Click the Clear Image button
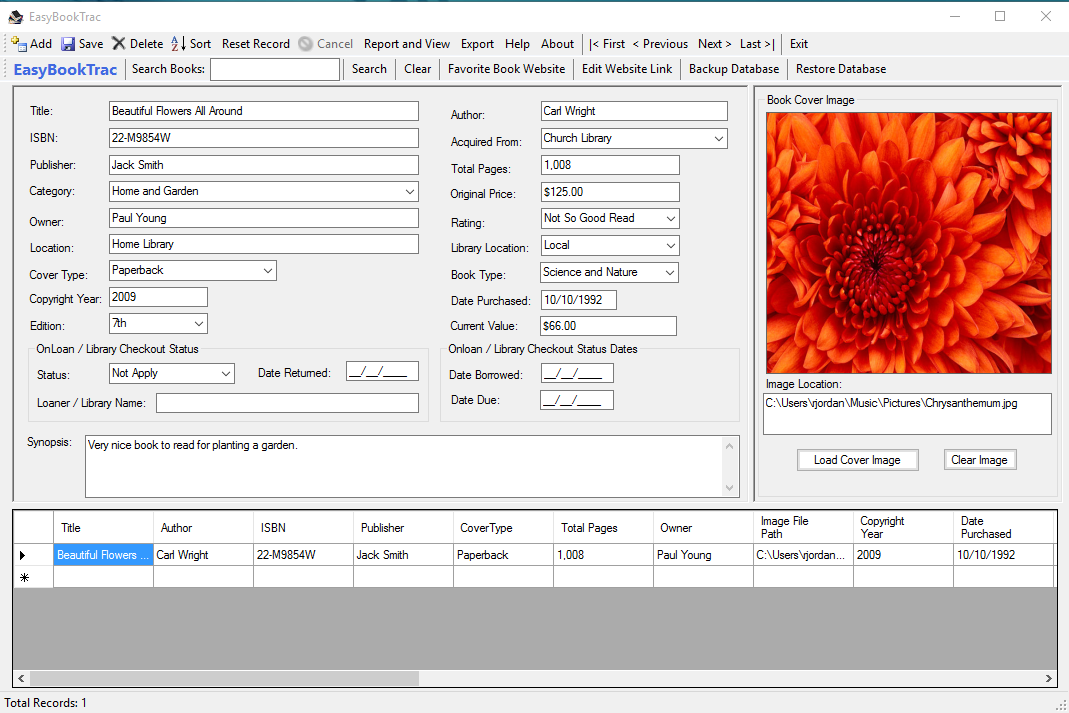Viewport: 1069px width, 713px height. (979, 460)
